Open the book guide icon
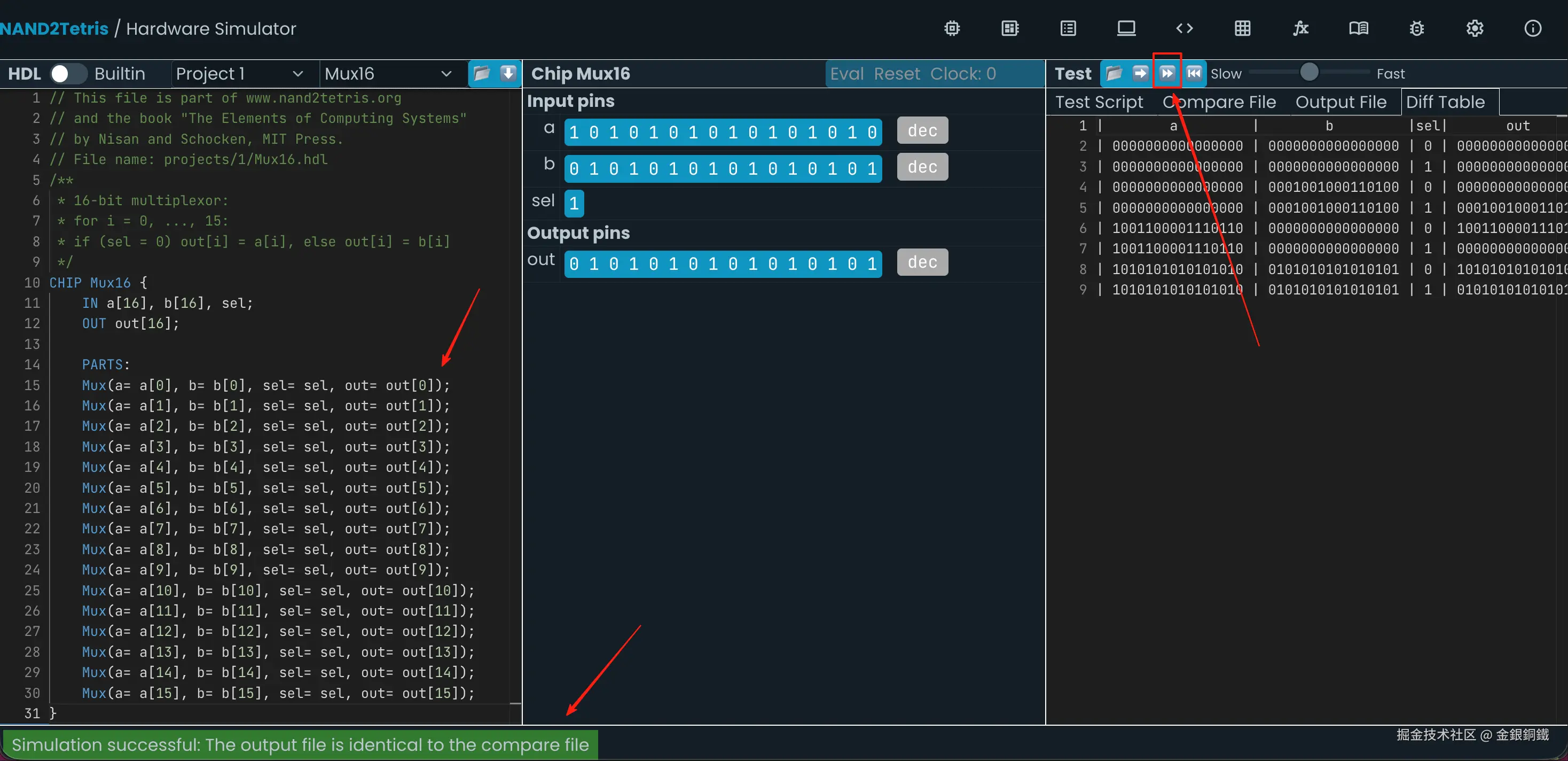 coord(1358,29)
